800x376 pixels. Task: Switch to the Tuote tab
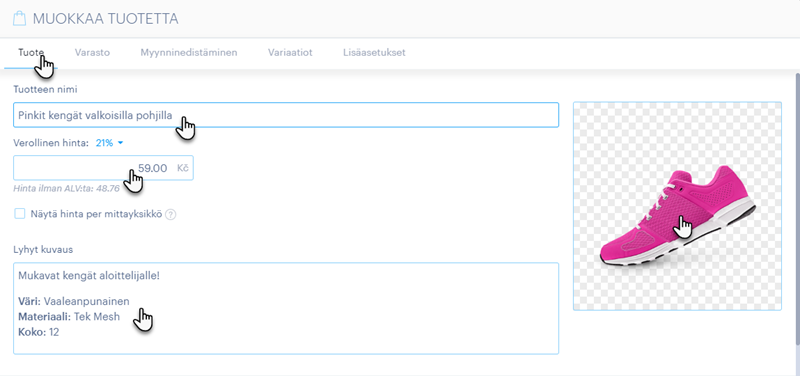click(x=31, y=53)
